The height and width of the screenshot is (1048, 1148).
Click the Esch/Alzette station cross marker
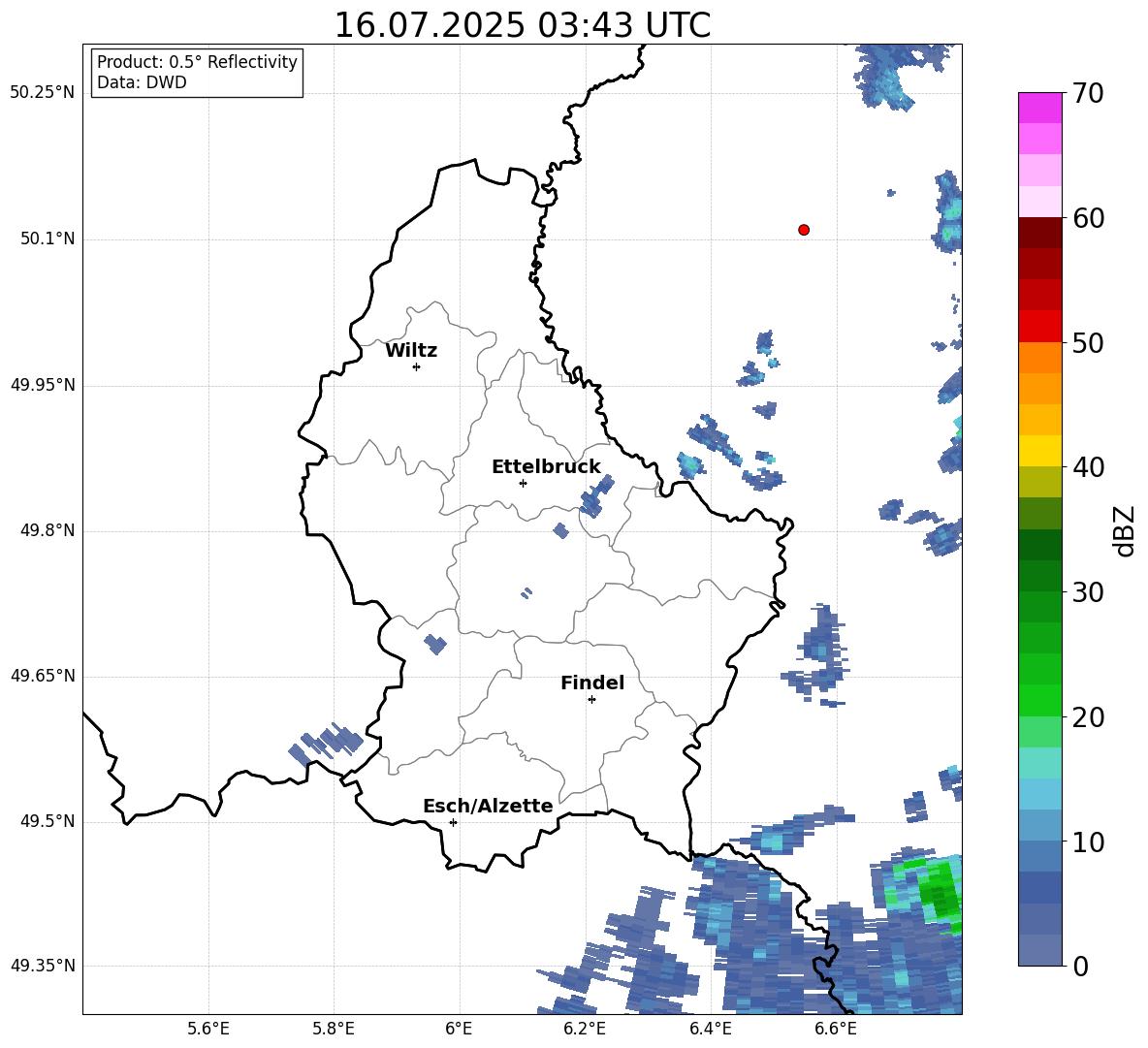pyautogui.click(x=453, y=822)
